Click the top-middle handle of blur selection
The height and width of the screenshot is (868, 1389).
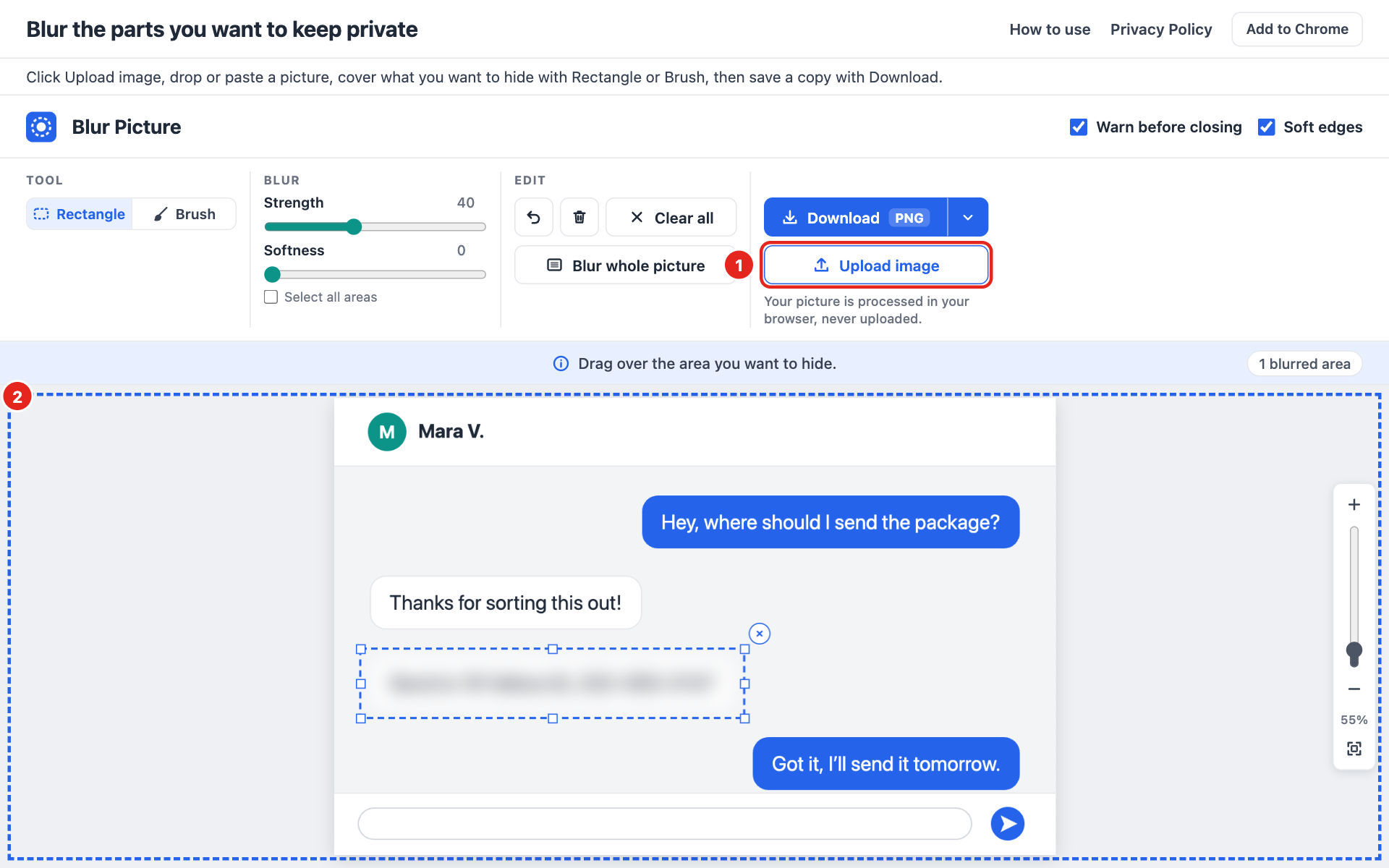point(553,650)
